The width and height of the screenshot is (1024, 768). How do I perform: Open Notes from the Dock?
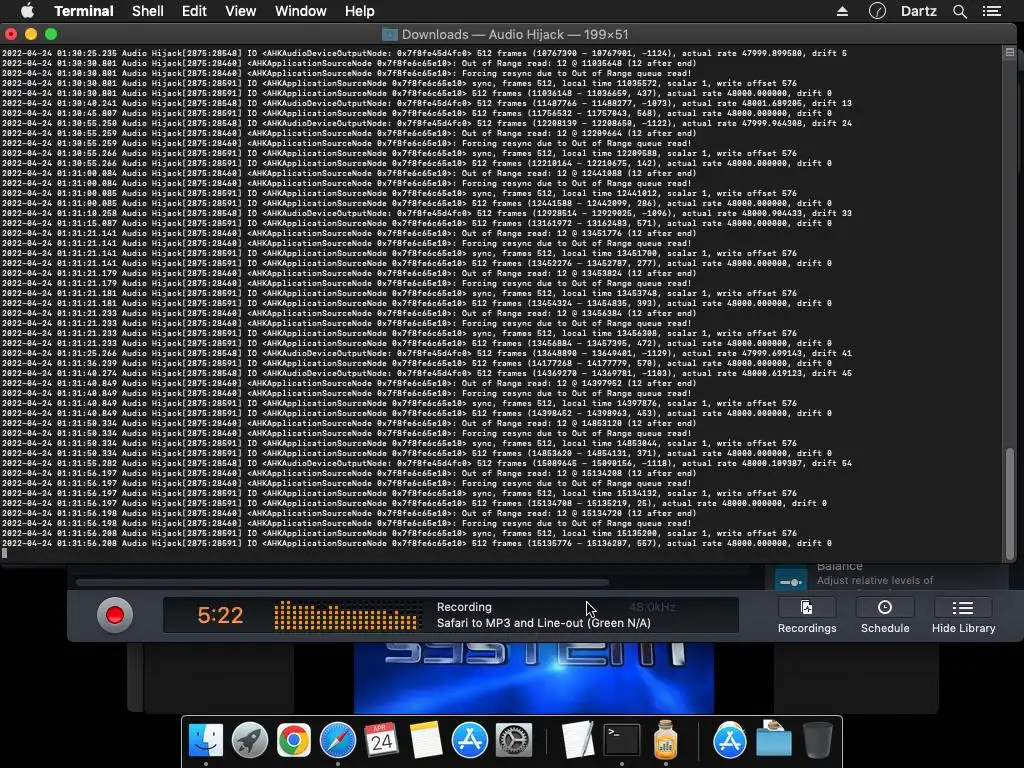click(x=426, y=741)
